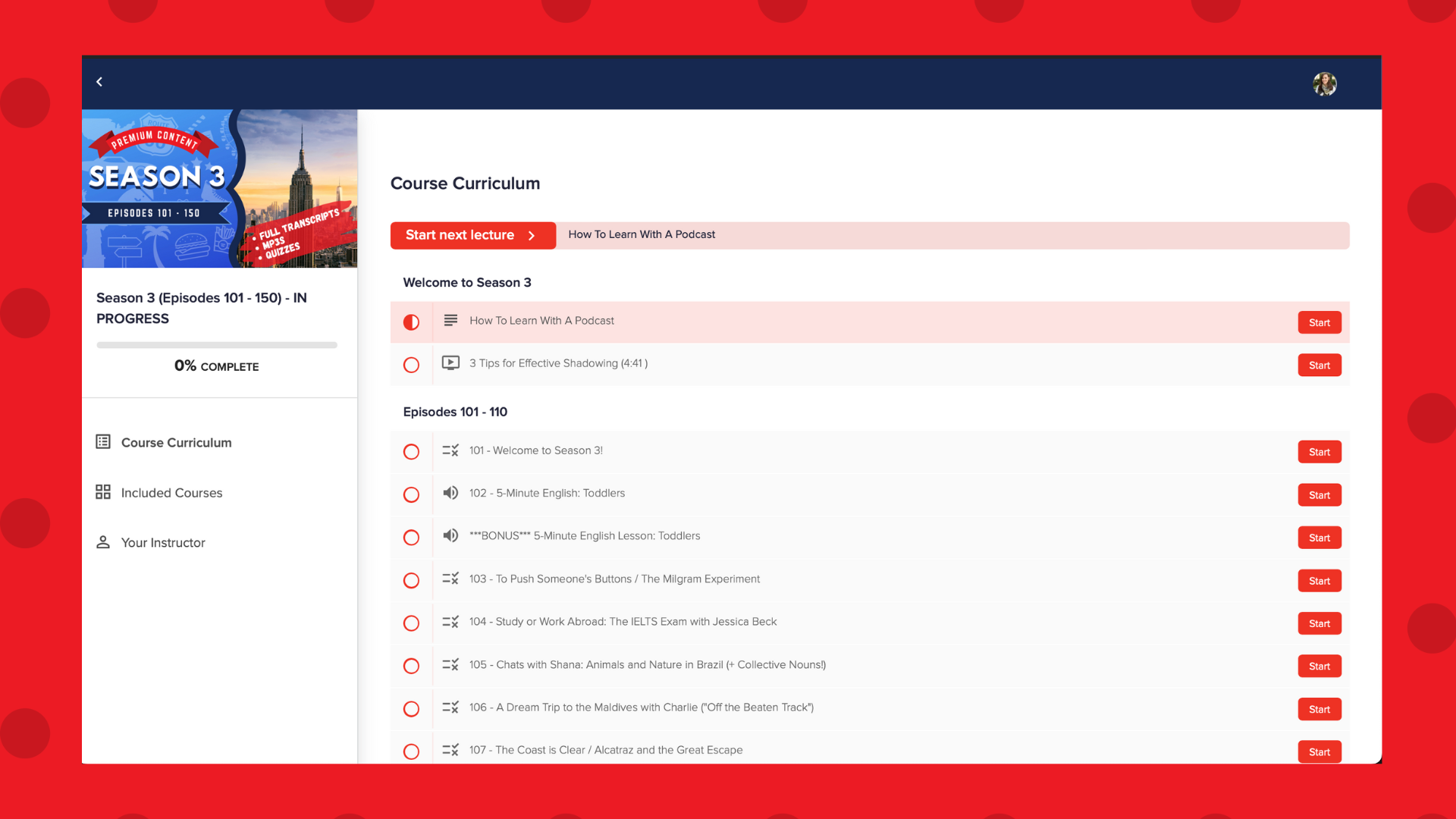Click quiz icon for 105 - Chats with Shana
Image resolution: width=1456 pixels, height=819 pixels.
tap(450, 665)
